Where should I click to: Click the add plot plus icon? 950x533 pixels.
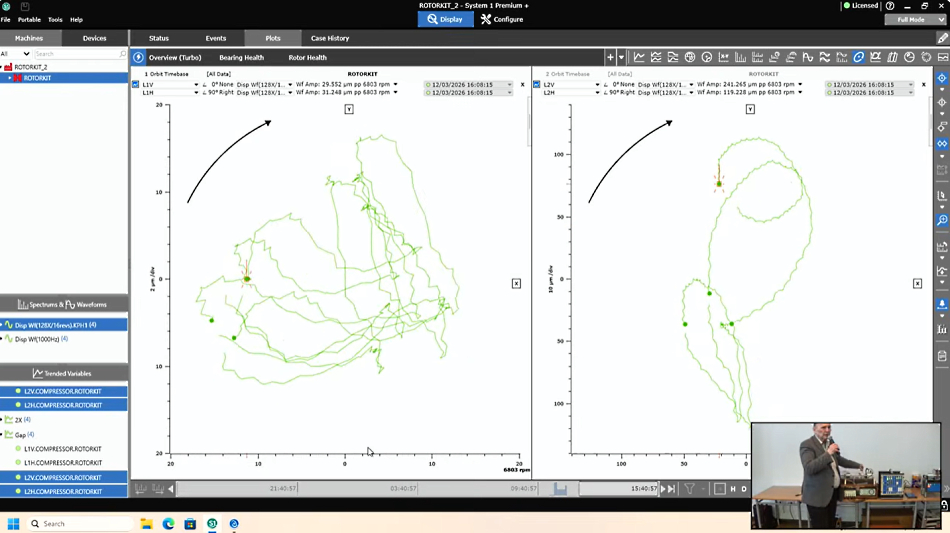point(610,58)
